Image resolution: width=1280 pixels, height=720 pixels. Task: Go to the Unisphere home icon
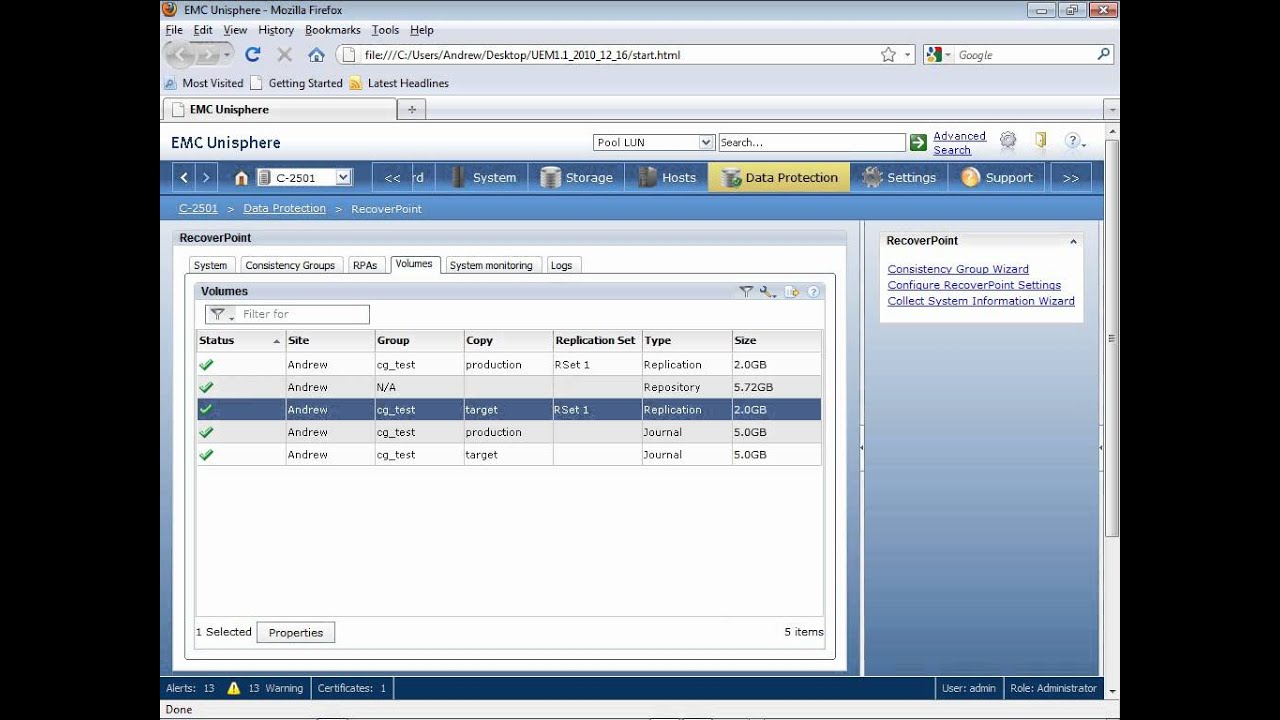tap(241, 178)
